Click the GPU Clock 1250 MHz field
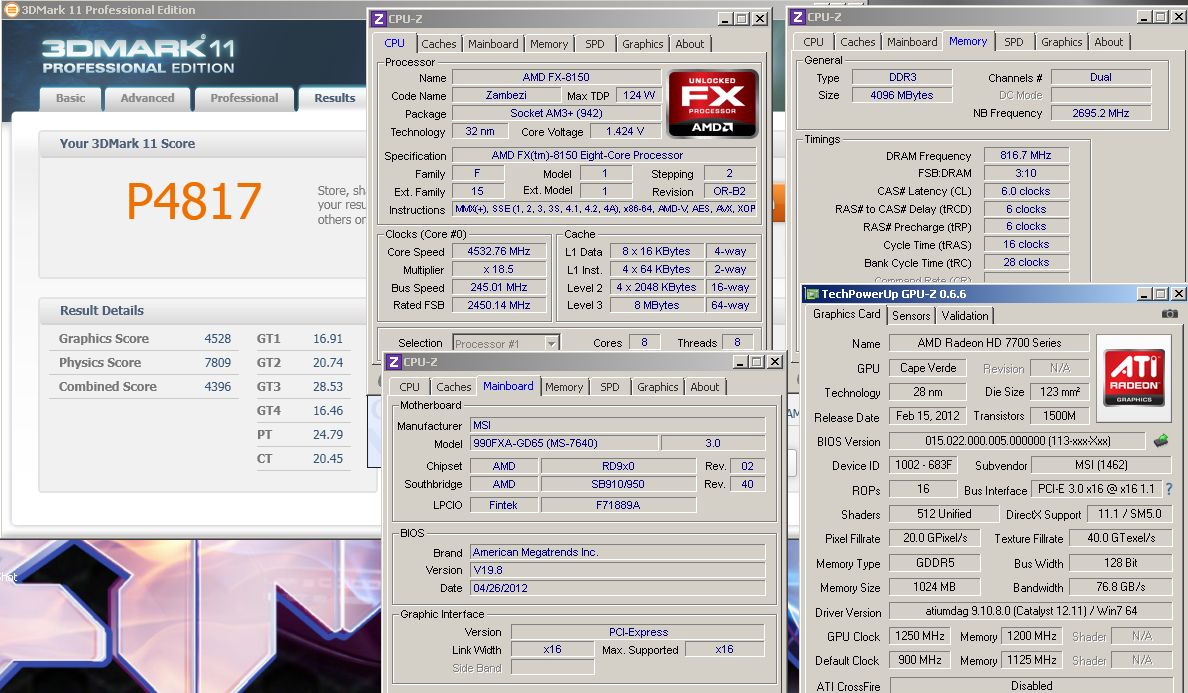This screenshot has height=693, width=1188. (919, 636)
